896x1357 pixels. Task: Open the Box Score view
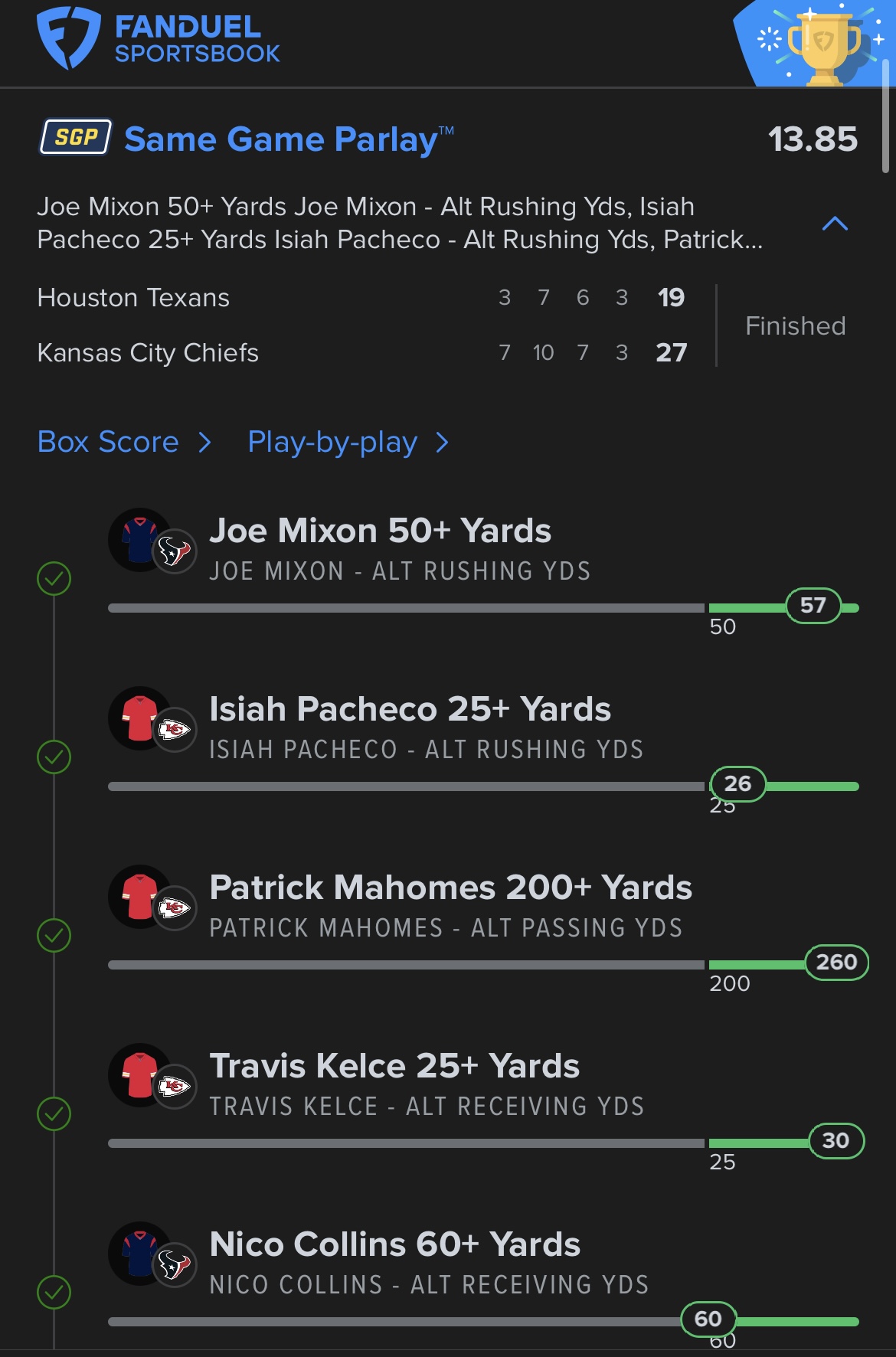pyautogui.click(x=108, y=443)
